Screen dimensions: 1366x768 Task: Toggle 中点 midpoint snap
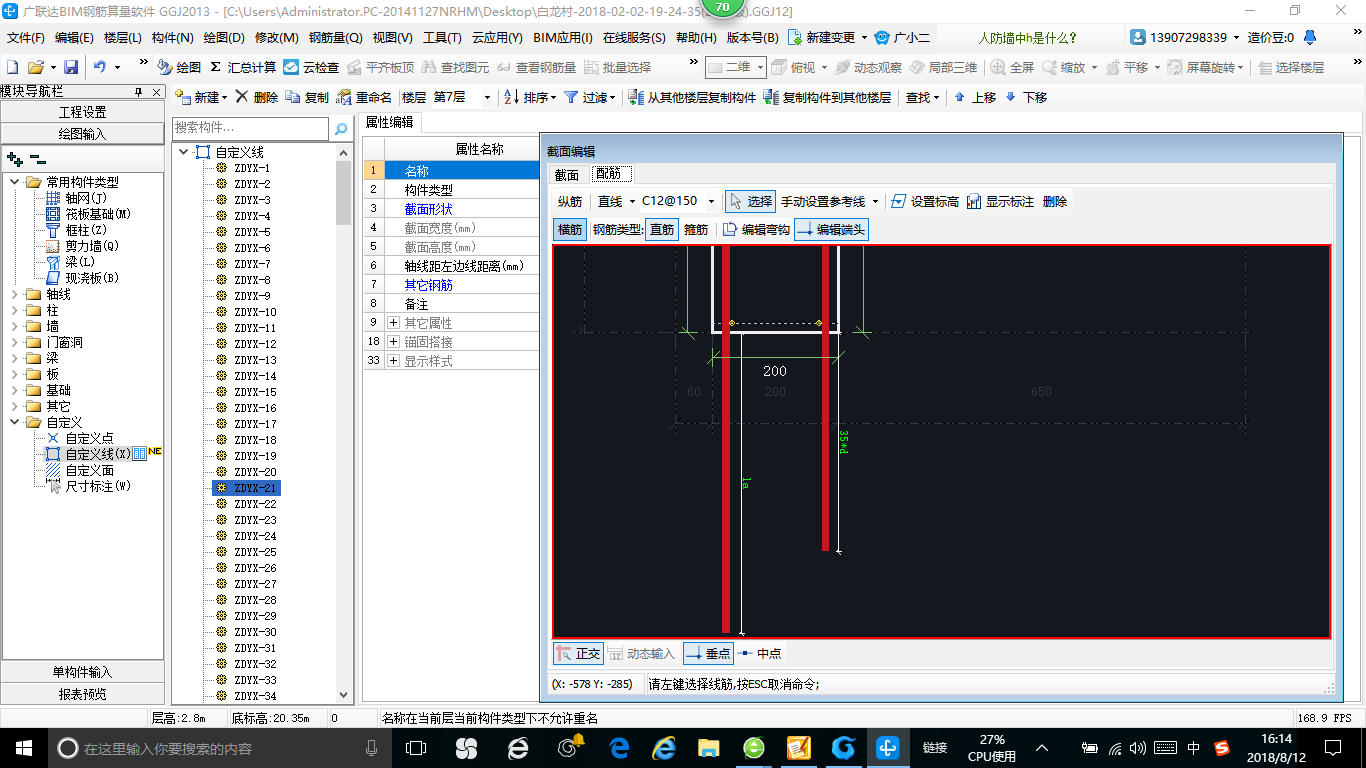click(760, 653)
